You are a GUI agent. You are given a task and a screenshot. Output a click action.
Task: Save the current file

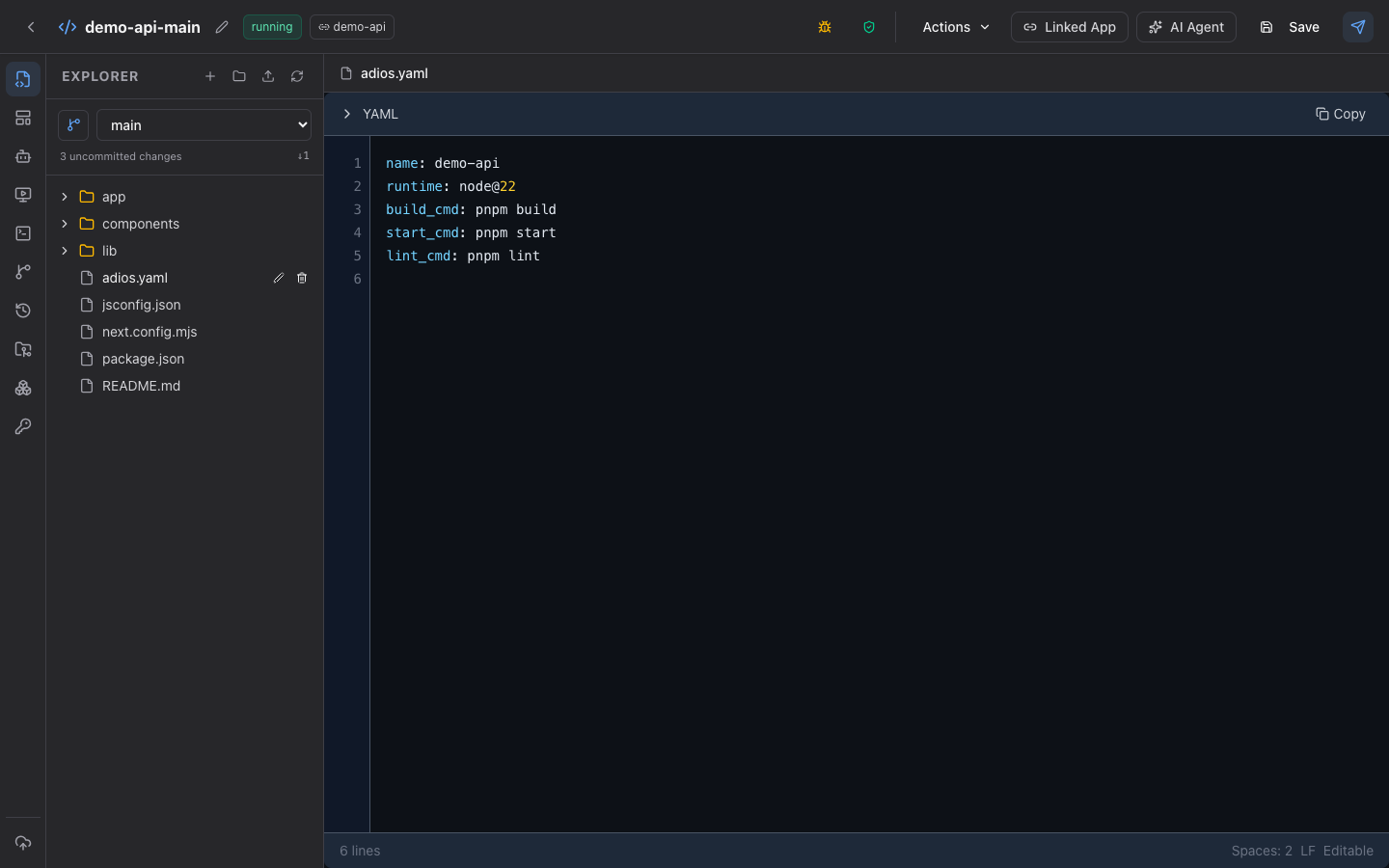(1290, 27)
